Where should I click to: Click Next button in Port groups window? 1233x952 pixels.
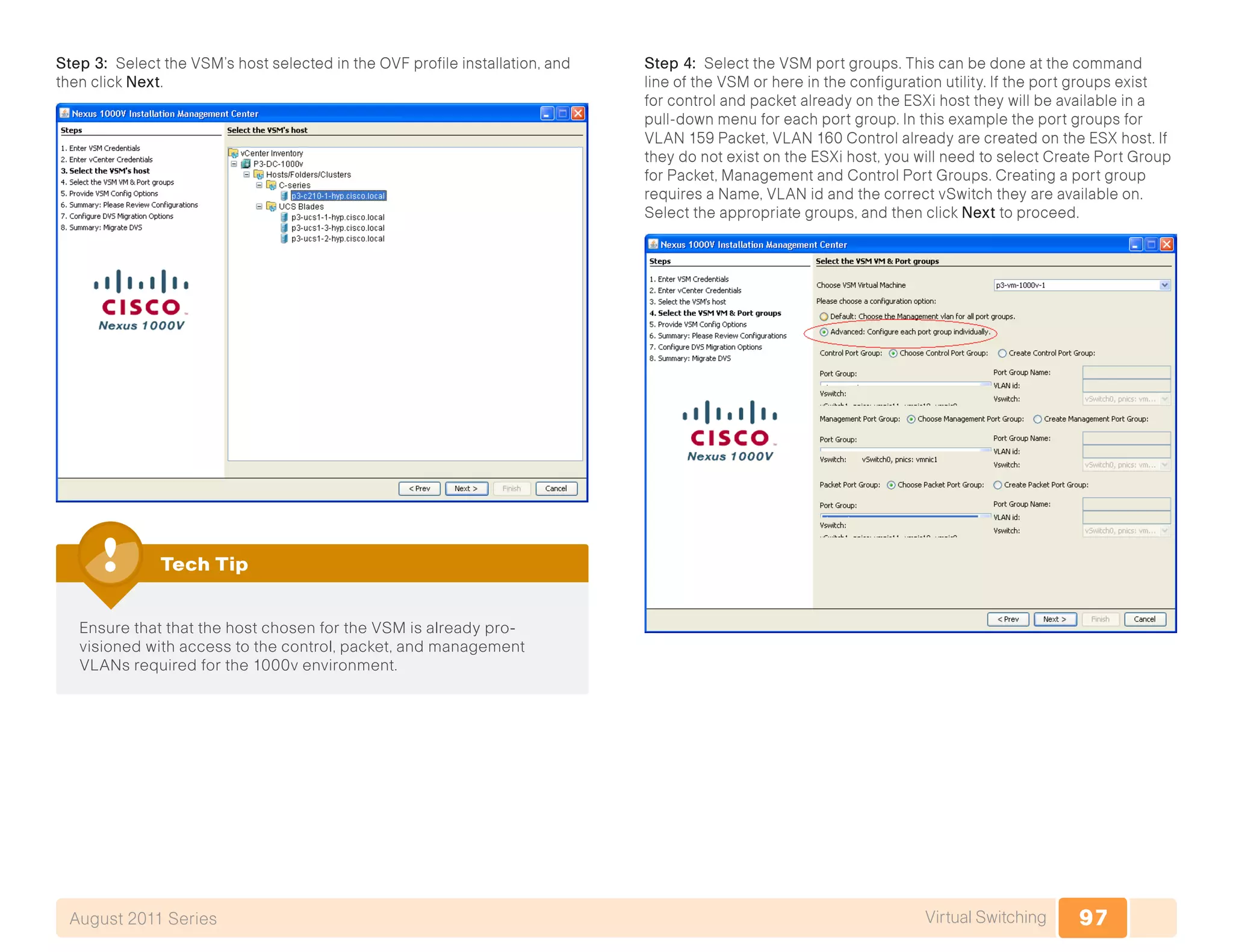tap(1055, 619)
